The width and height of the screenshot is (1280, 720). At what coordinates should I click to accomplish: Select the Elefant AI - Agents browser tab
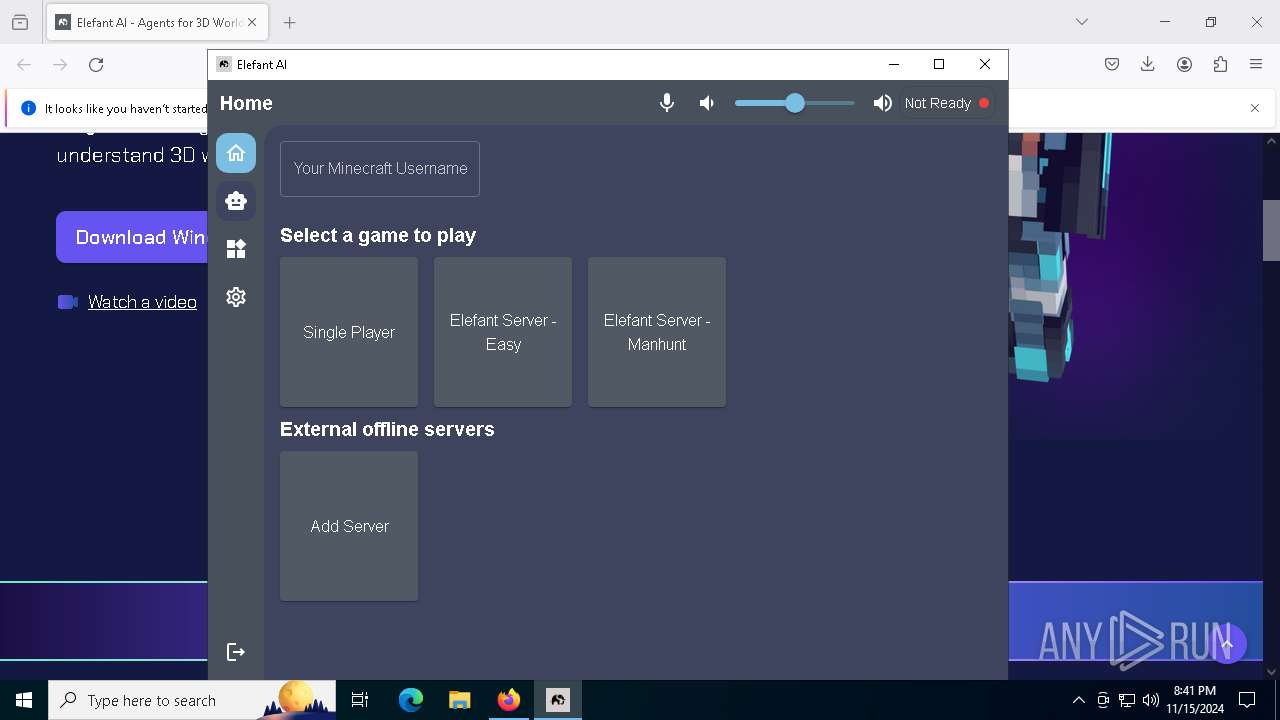158,22
